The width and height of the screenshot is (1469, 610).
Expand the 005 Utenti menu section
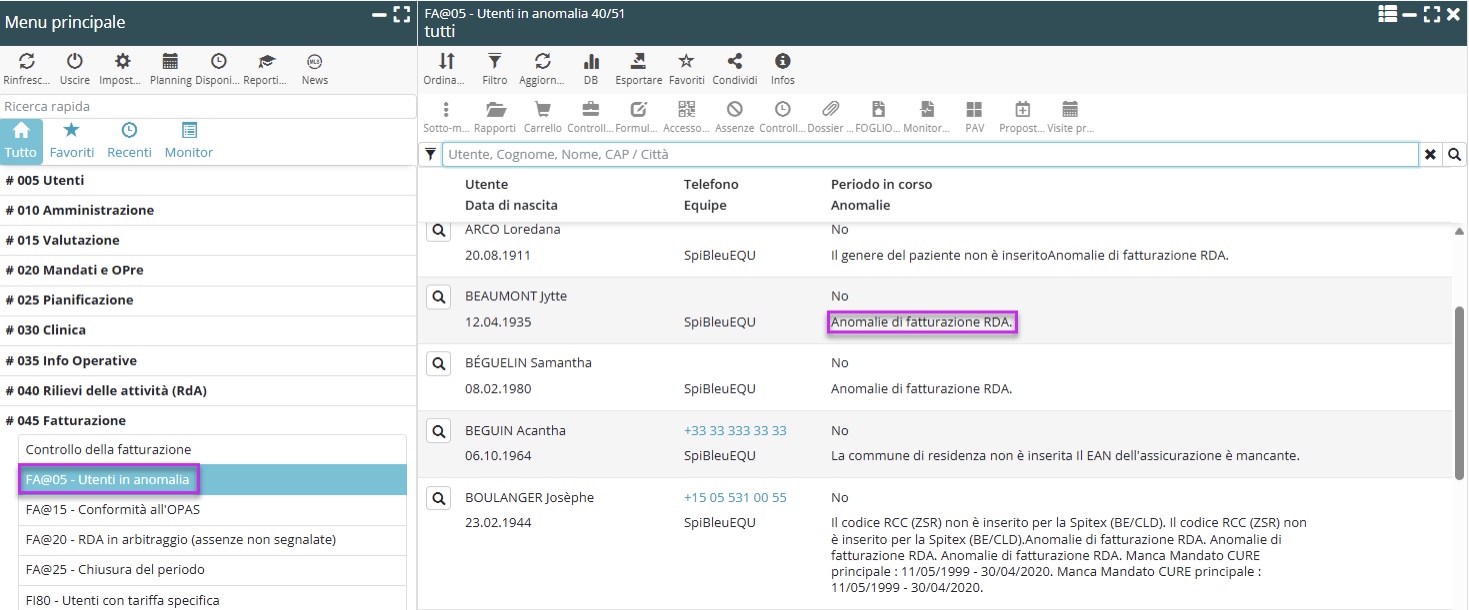tap(45, 181)
